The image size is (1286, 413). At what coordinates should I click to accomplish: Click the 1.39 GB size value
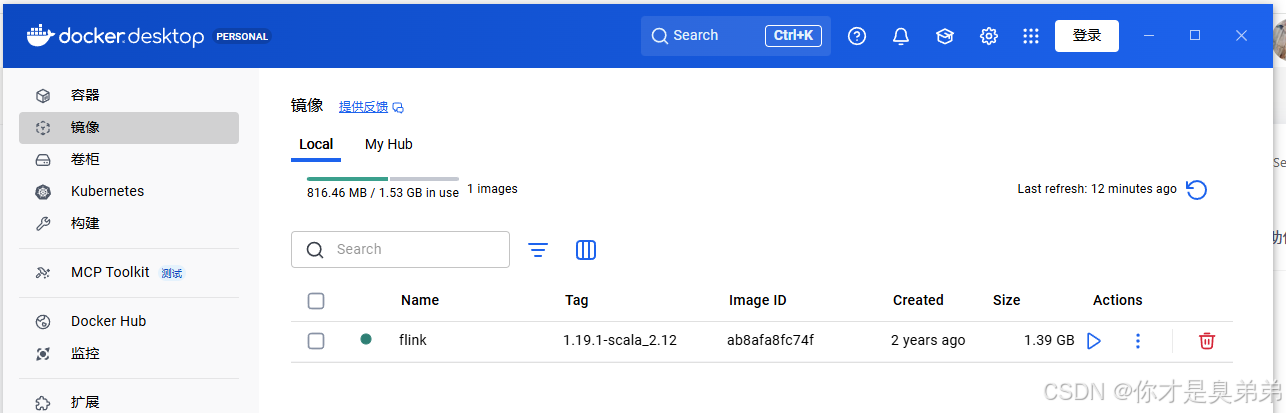click(x=1049, y=340)
